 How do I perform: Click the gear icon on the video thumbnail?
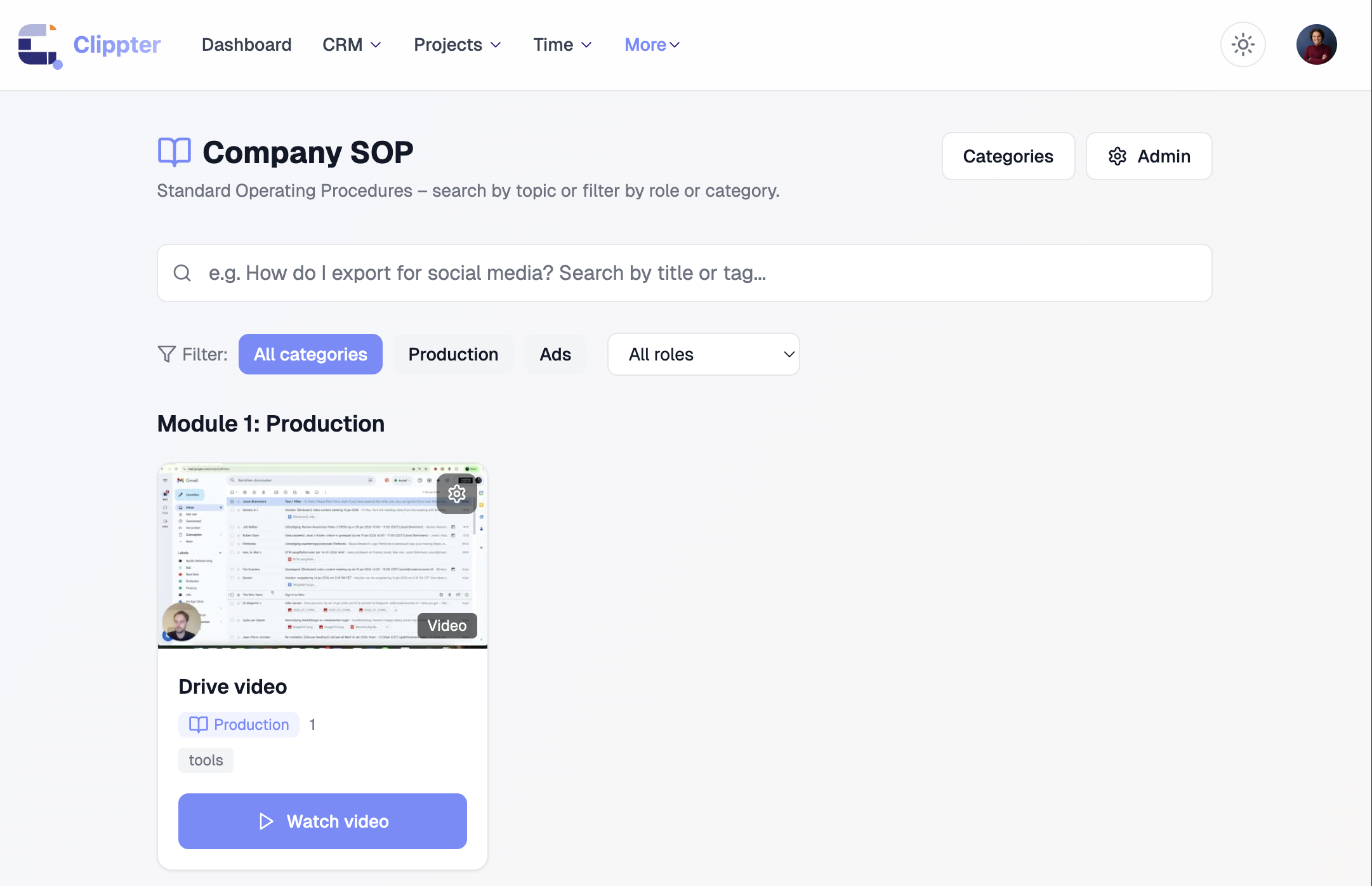(x=457, y=494)
